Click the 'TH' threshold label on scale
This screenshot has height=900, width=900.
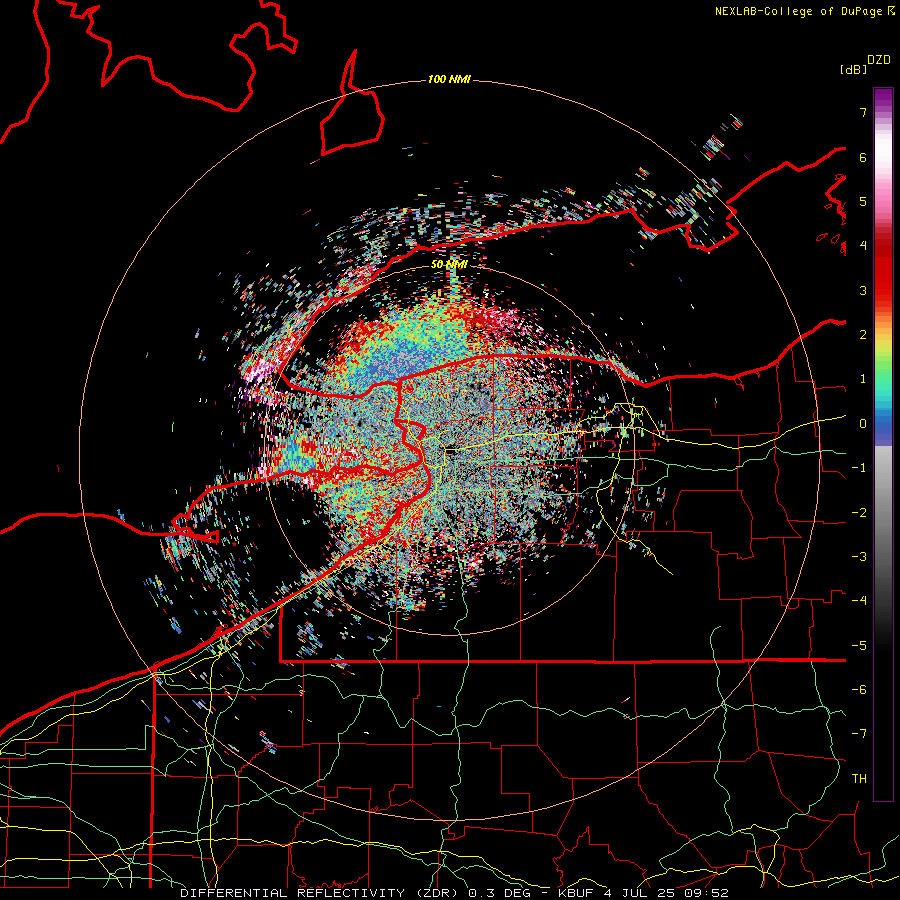859,779
